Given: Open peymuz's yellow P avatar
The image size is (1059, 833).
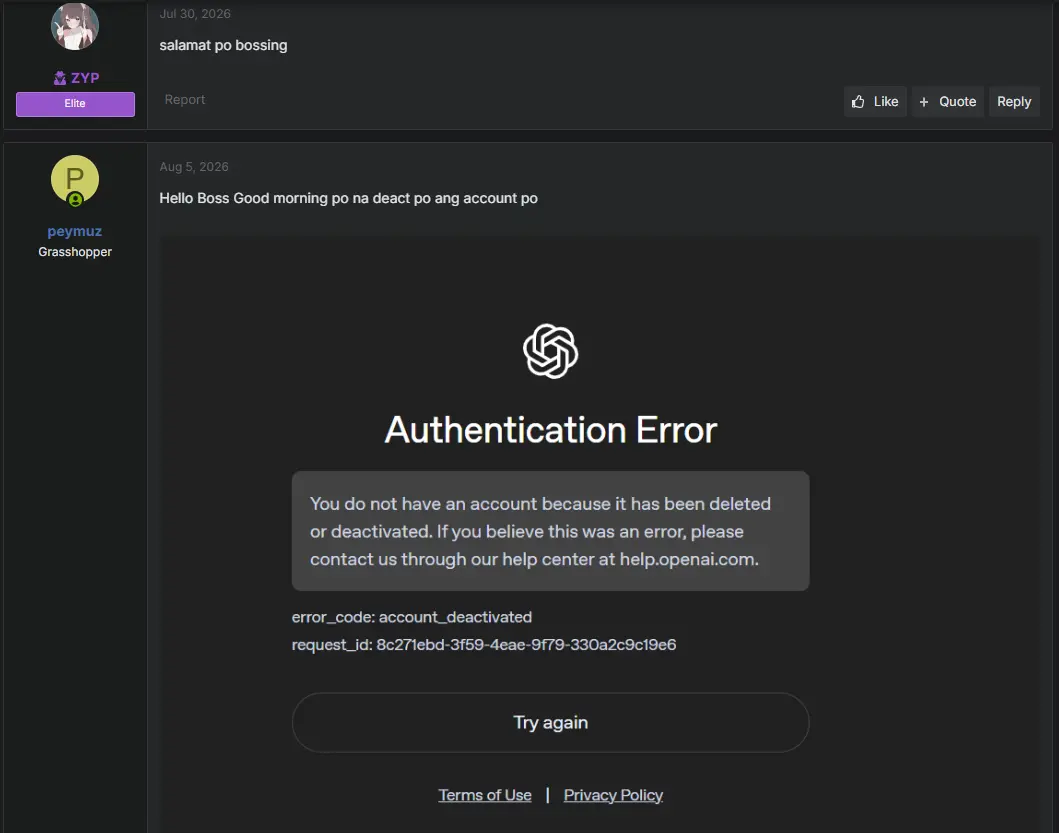Looking at the screenshot, I should point(75,179).
